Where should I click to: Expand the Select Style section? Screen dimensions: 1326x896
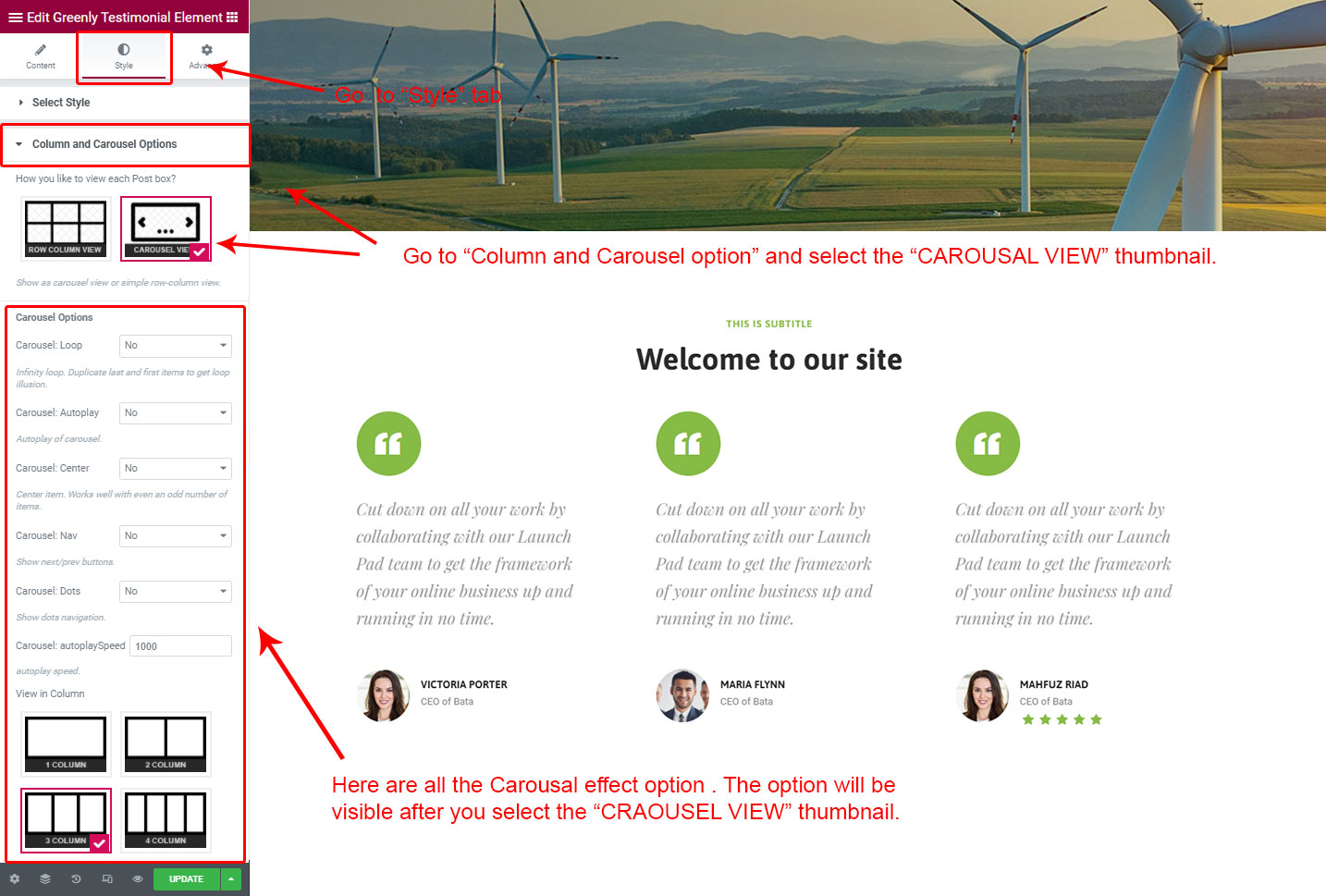point(61,103)
